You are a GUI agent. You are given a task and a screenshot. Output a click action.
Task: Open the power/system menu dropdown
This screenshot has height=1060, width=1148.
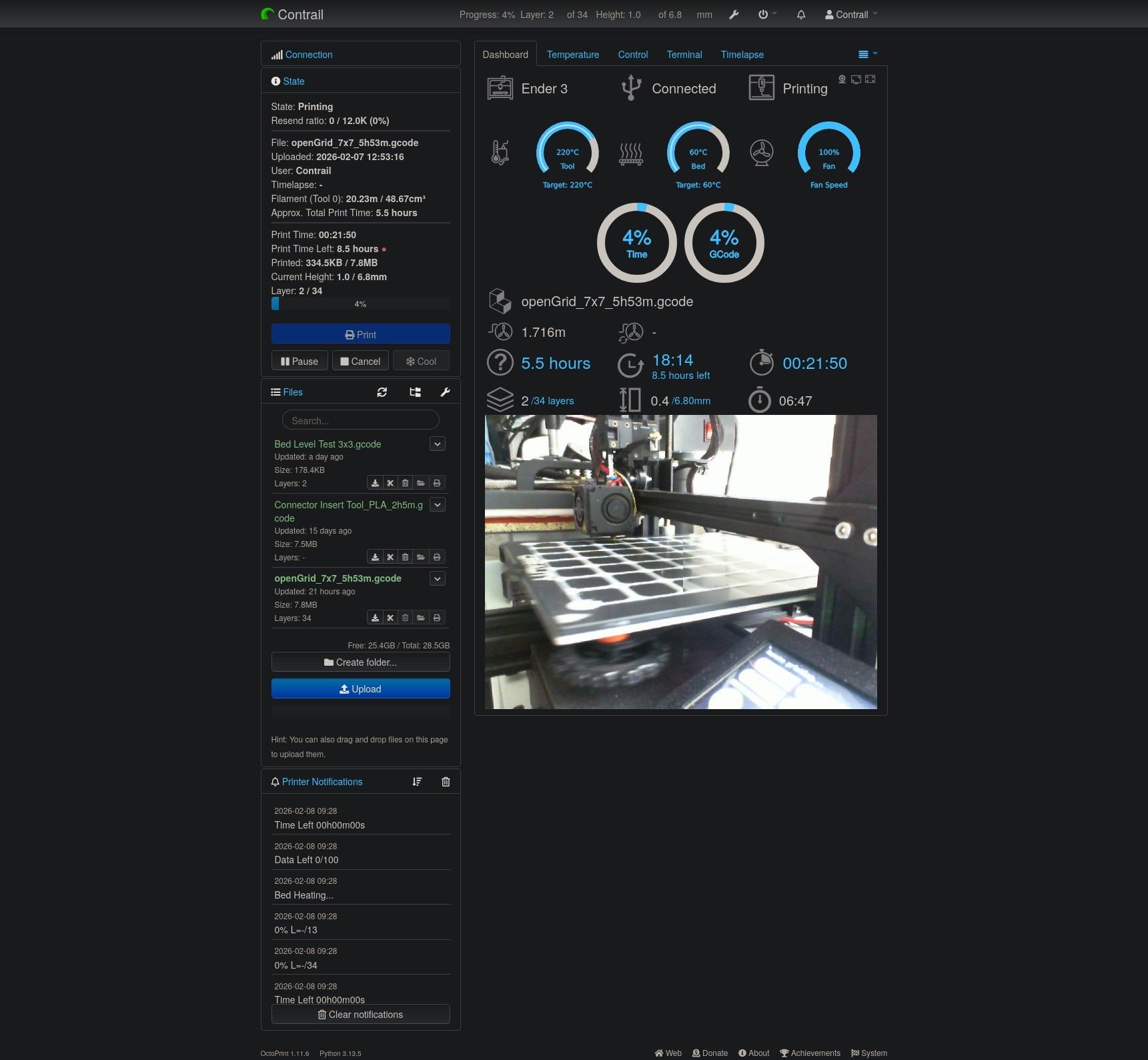pos(767,15)
